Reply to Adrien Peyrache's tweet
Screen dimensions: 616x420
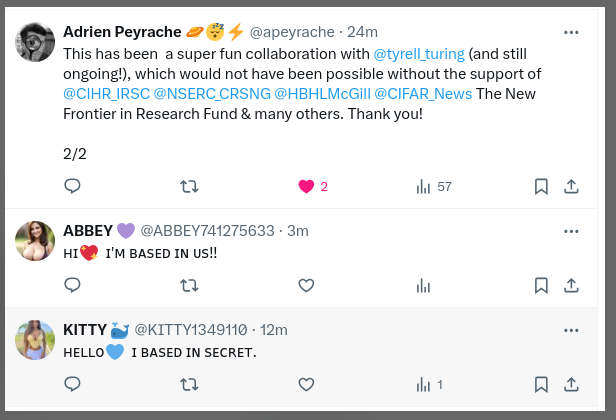point(72,186)
